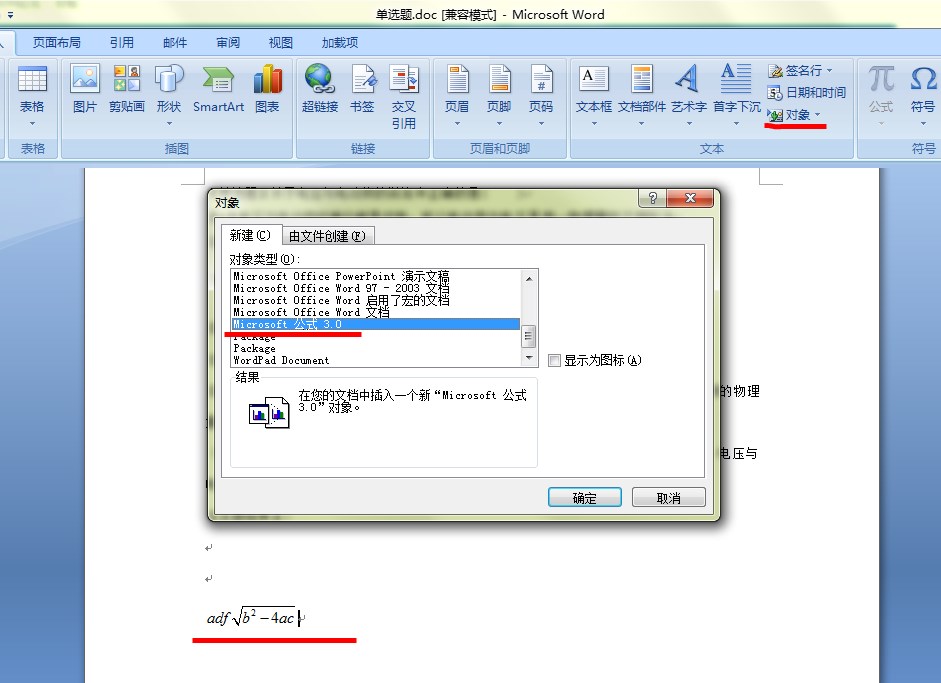Switch to the 视图 ribbon tab
Screen dimensions: 941x683
click(281, 43)
